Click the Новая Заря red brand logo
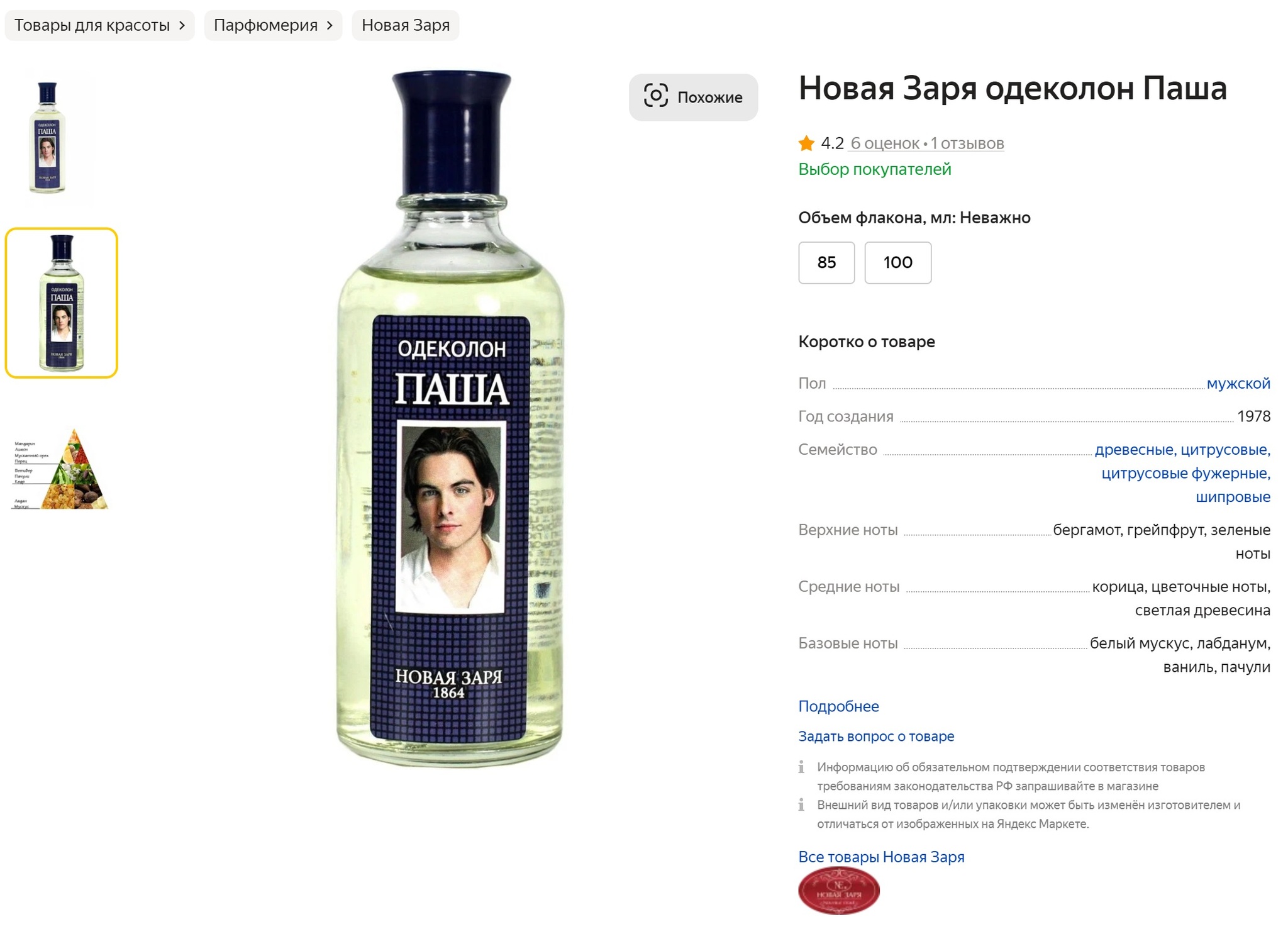The width and height of the screenshot is (1288, 929). point(838,890)
